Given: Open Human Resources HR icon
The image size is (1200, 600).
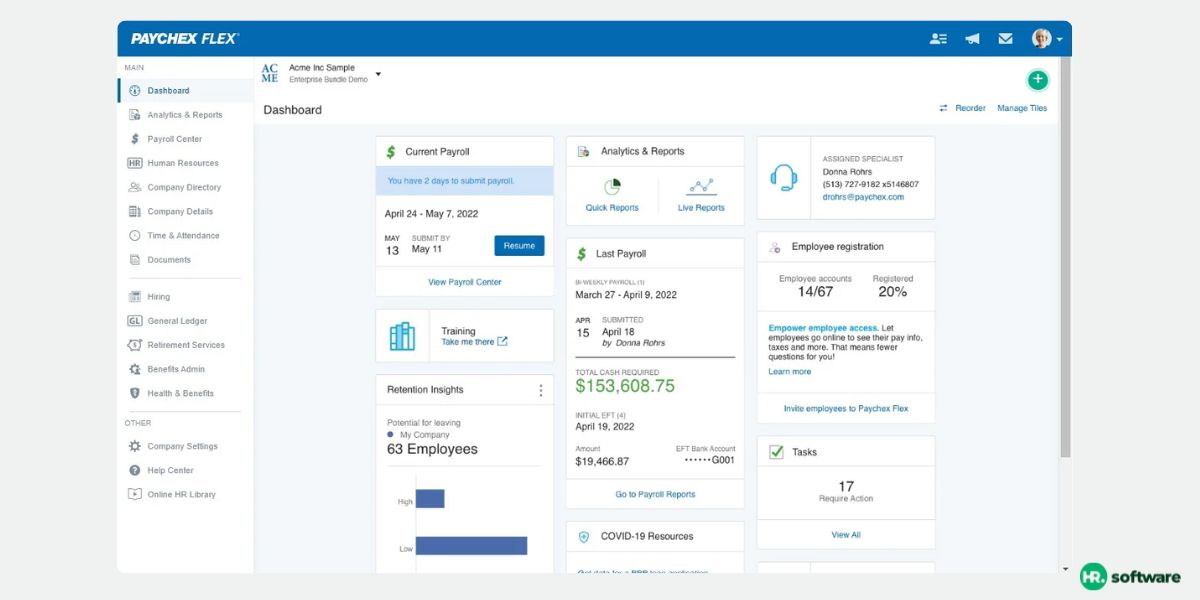Looking at the screenshot, I should (x=135, y=163).
